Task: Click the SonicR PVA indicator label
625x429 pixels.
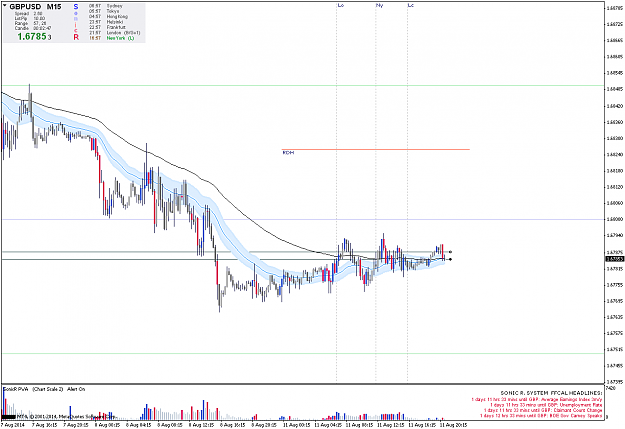Action: [x=16, y=389]
